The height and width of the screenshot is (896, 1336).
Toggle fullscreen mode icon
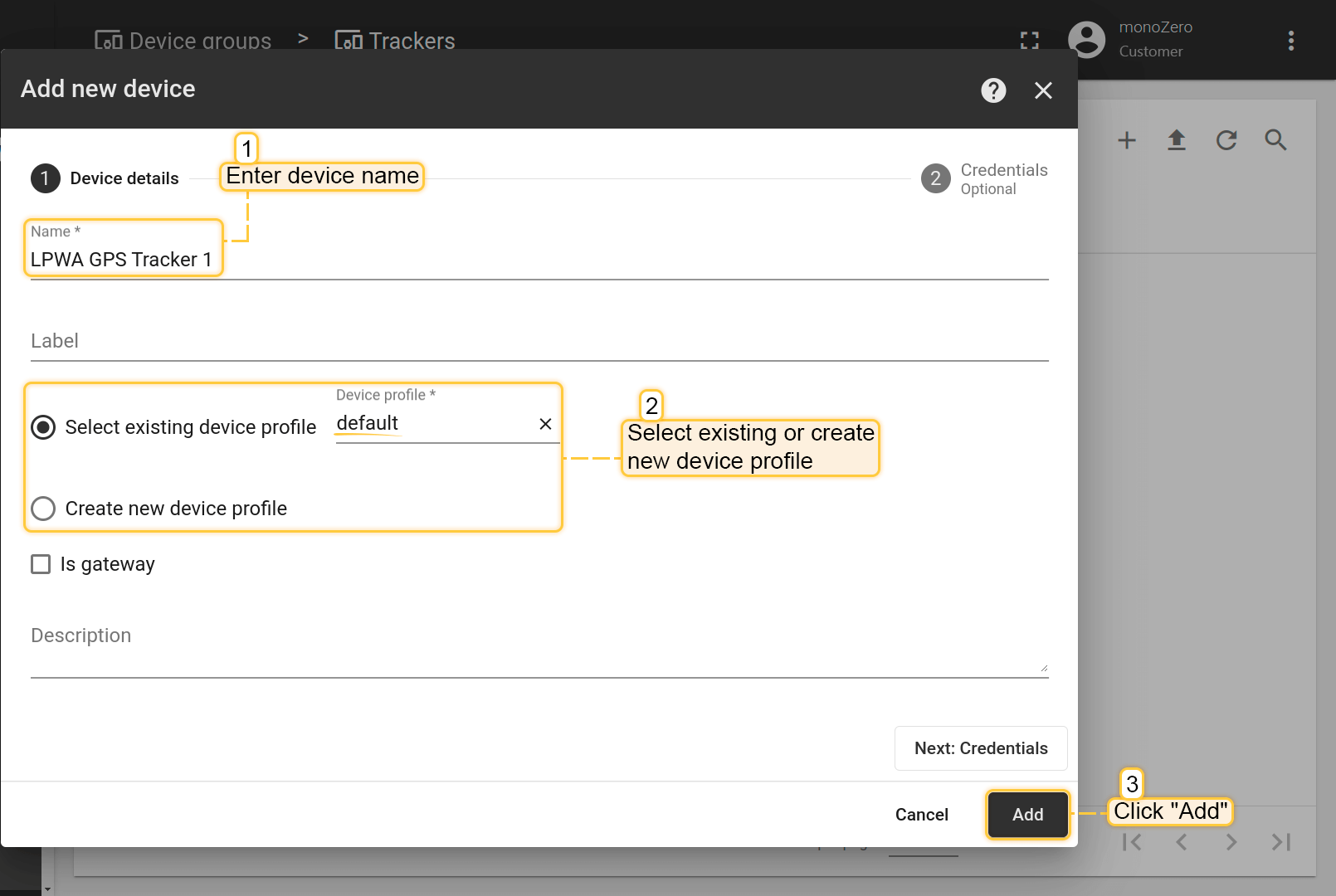click(1029, 41)
